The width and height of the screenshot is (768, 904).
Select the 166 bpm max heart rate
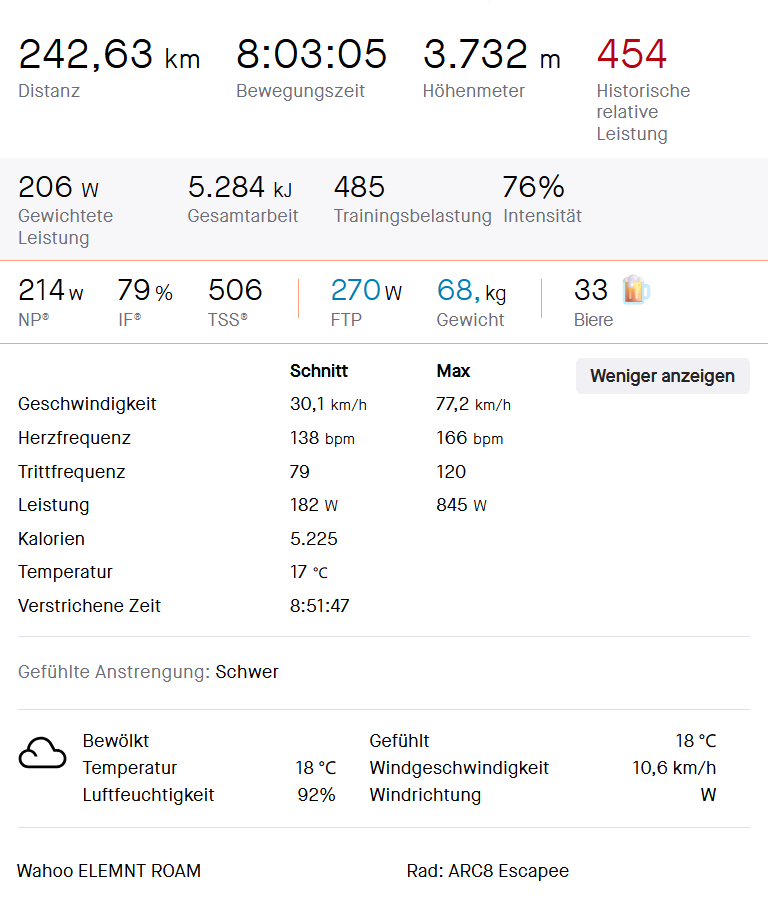(470, 438)
